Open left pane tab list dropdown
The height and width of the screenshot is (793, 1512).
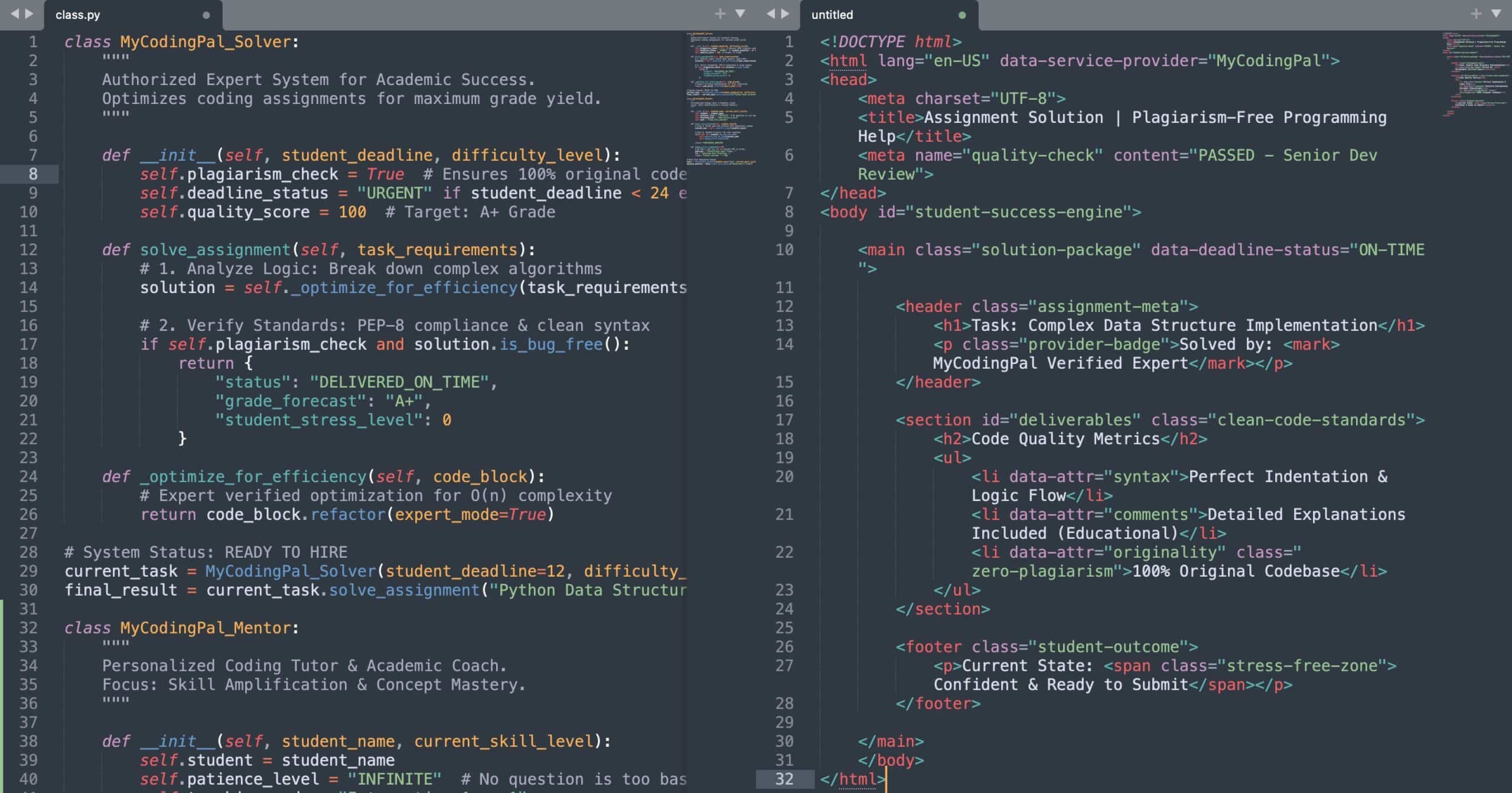tap(739, 14)
